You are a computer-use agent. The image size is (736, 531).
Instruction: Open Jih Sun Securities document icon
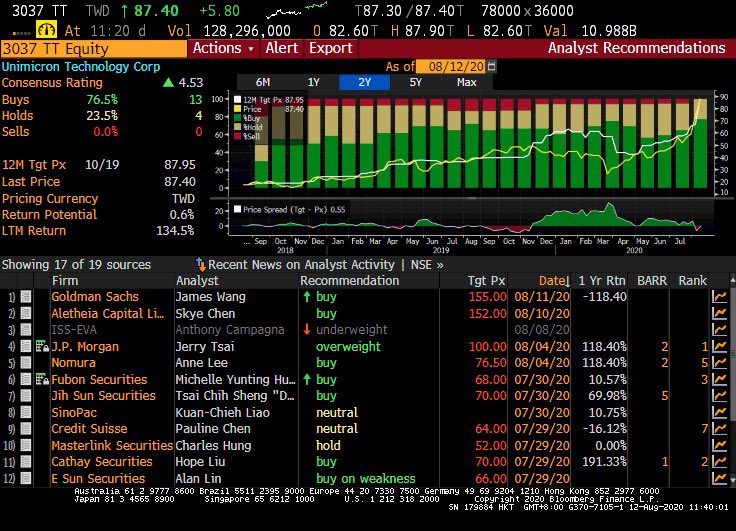(x=26, y=396)
